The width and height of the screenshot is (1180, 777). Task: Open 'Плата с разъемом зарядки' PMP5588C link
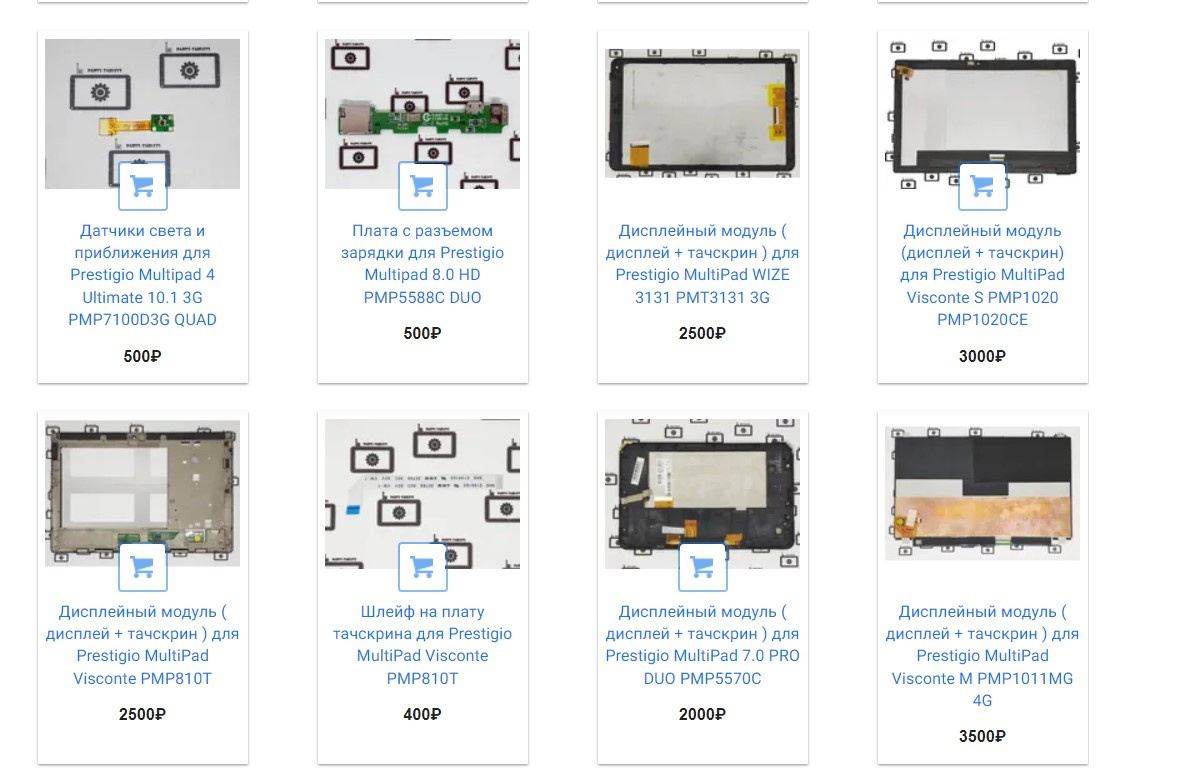(422, 264)
